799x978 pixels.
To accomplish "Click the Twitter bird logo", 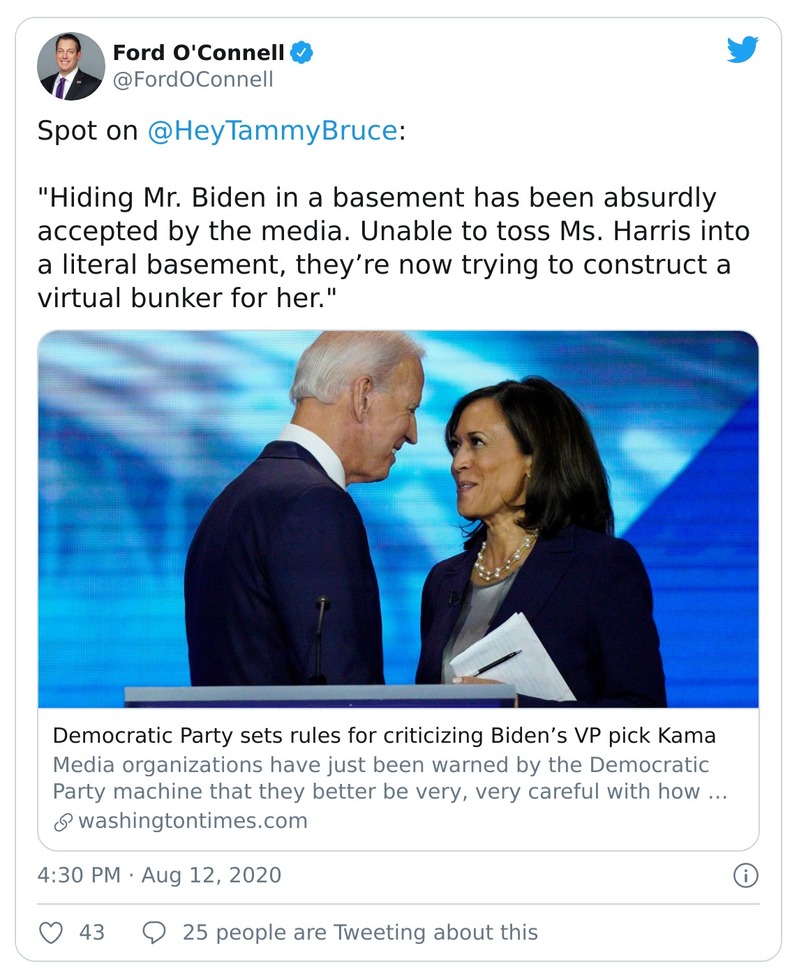I will (x=742, y=50).
